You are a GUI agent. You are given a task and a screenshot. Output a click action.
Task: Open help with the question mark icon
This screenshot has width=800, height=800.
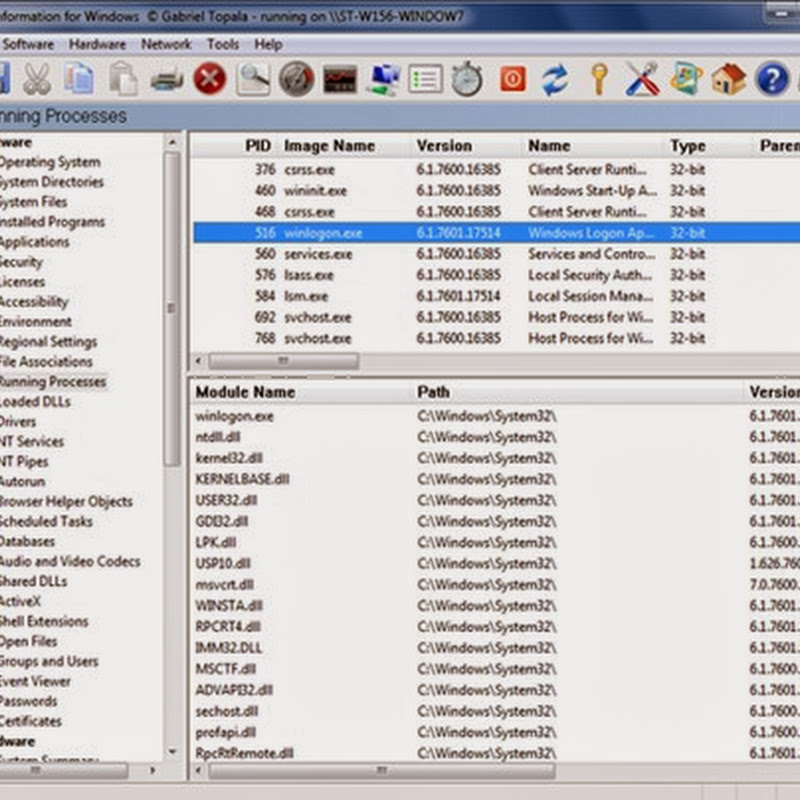(x=771, y=78)
